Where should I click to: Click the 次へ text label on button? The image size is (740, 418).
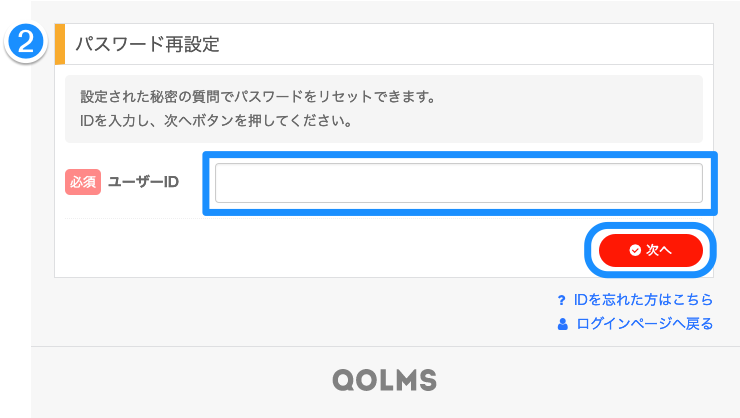(658, 250)
